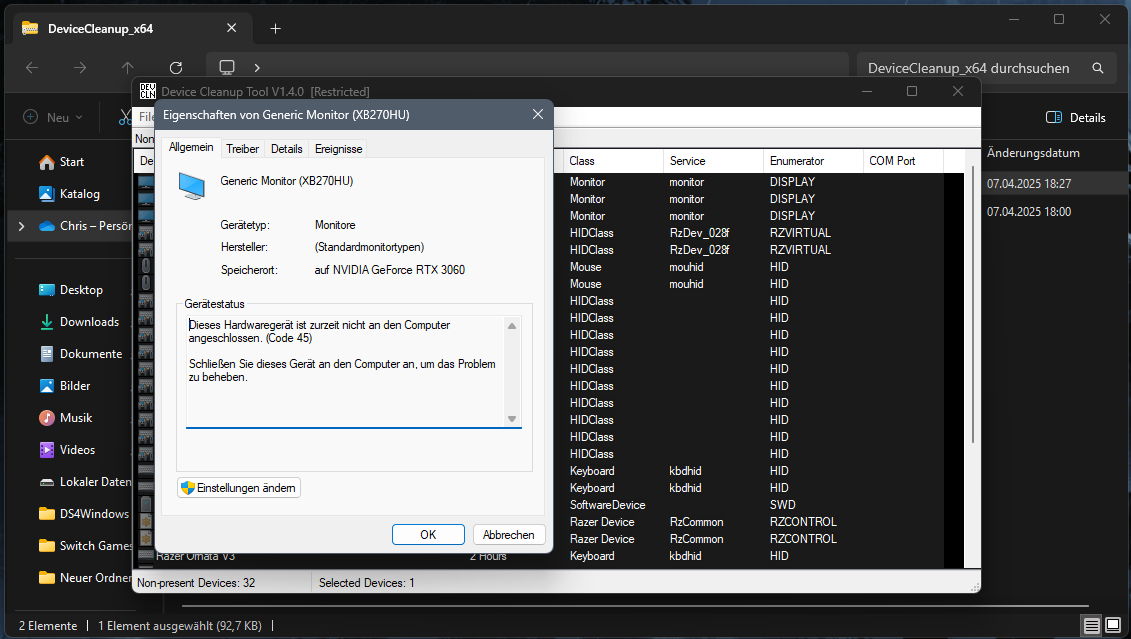This screenshot has width=1131, height=639.
Task: Sort files by Änderungsdatum column
Action: coord(1033,153)
